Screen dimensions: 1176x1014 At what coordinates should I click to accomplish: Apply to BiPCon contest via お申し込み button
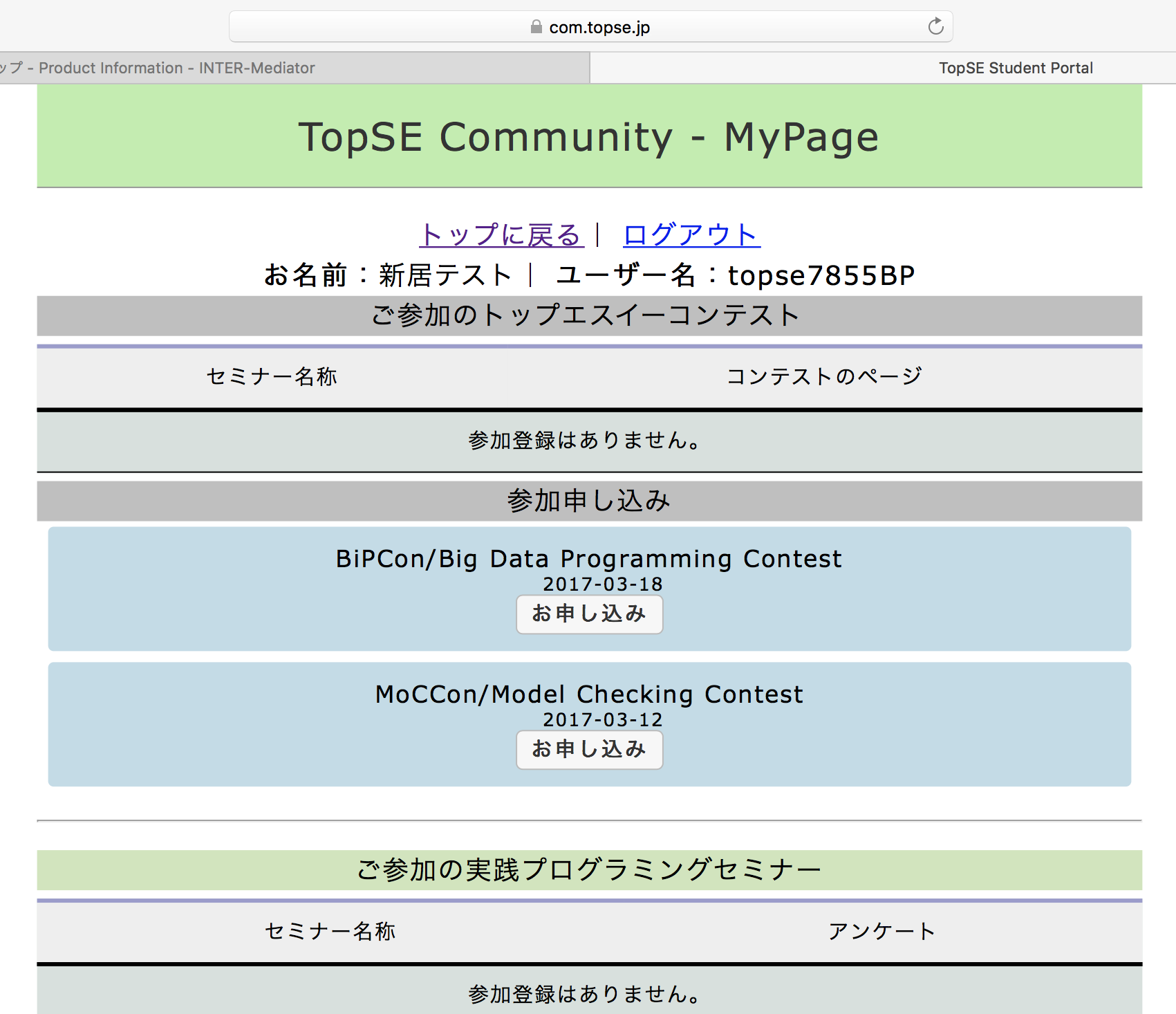(589, 614)
